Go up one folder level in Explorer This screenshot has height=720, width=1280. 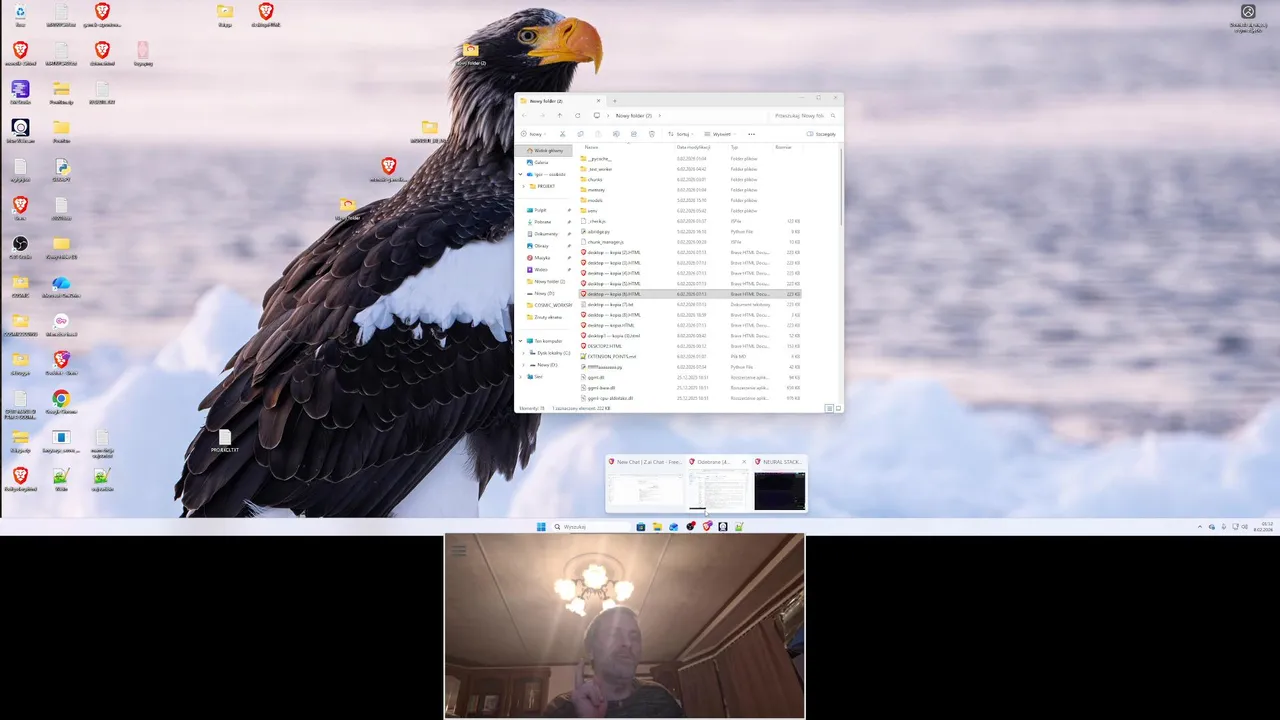(x=559, y=115)
